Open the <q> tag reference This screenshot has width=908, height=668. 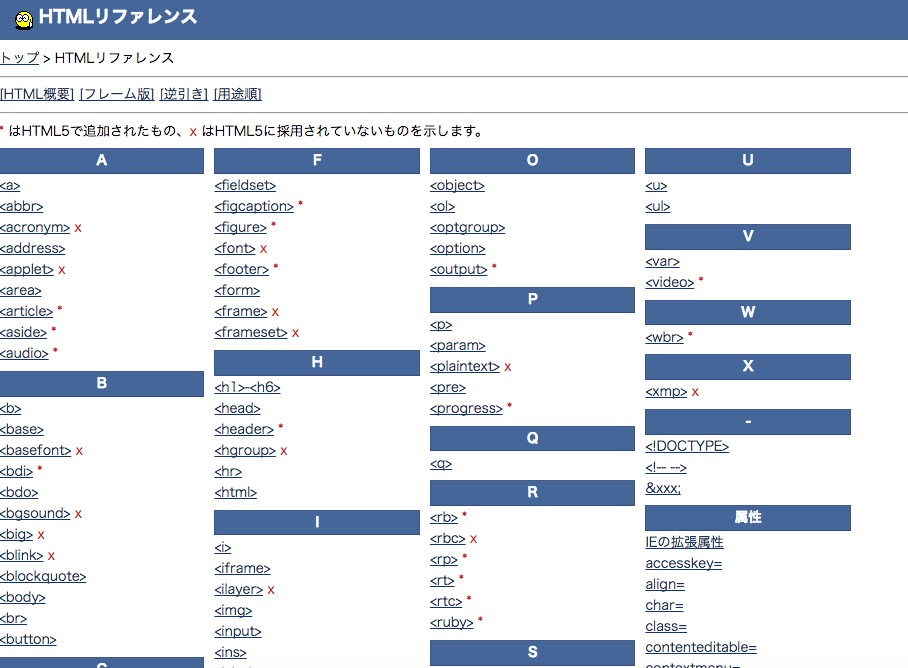[x=441, y=464]
